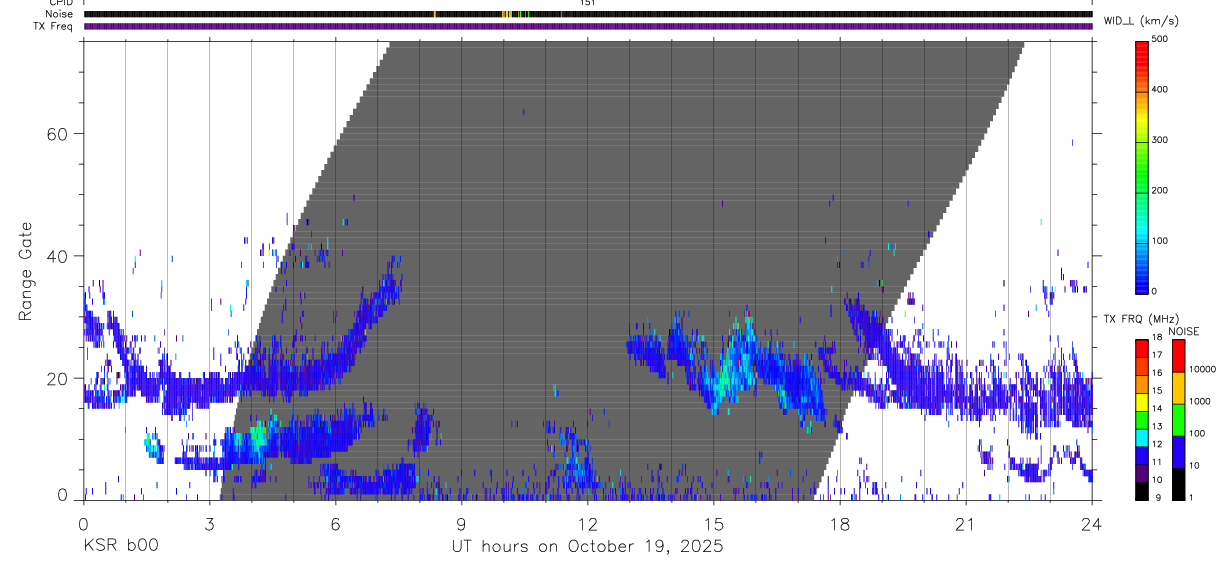Screen dimensions: 1228x567
Task: Click the width colorbar's blue bottom end
Action: (x=1142, y=278)
